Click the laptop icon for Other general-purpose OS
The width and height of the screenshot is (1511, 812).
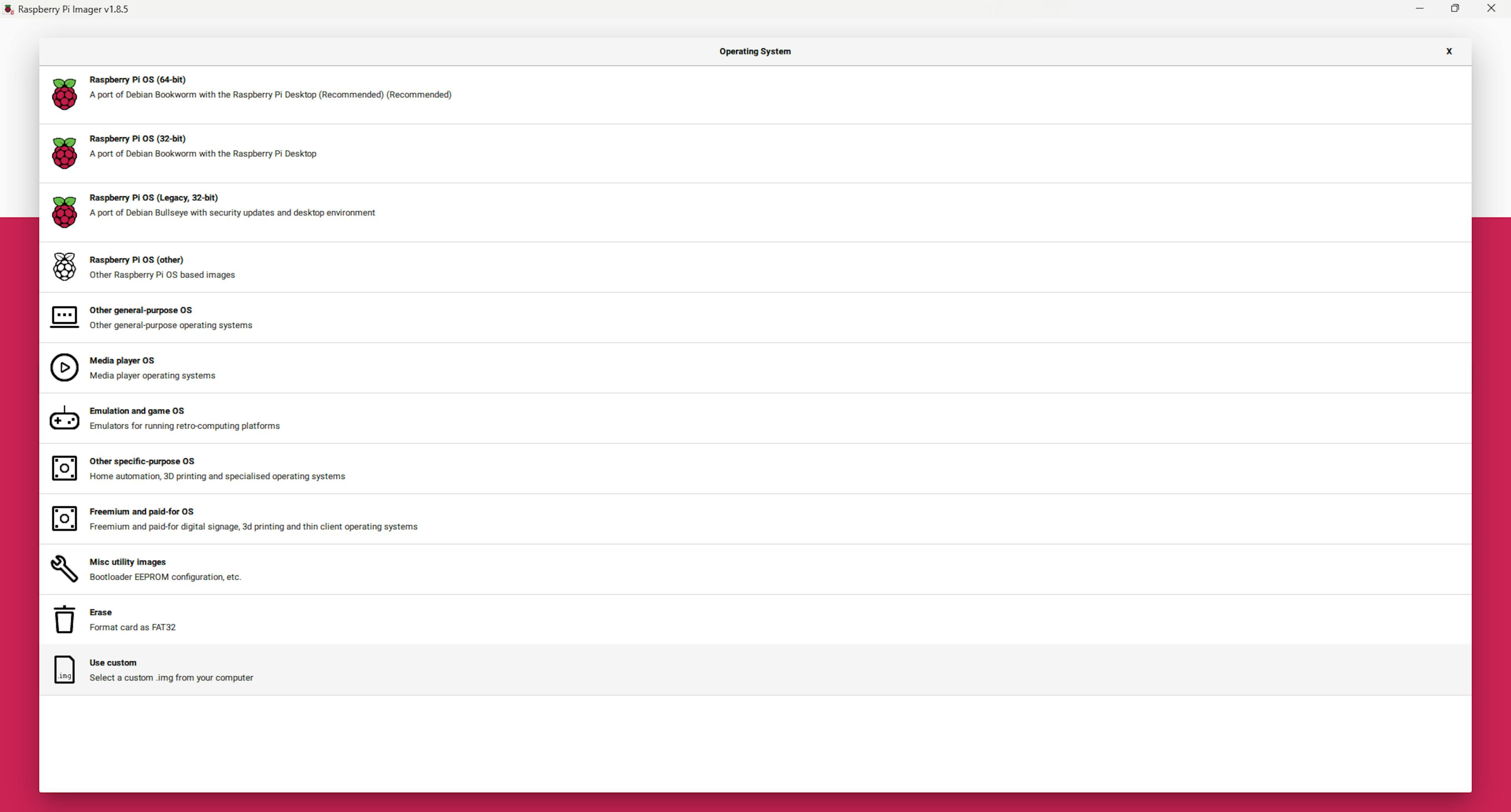click(64, 317)
